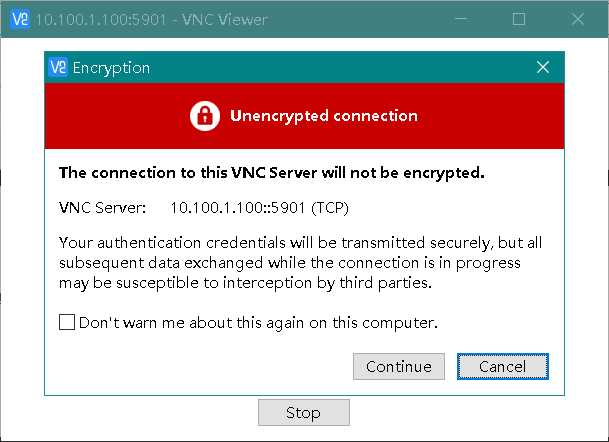Image resolution: width=609 pixels, height=442 pixels.
Task: Click the "VNC Server:" field label
Action: (103, 208)
